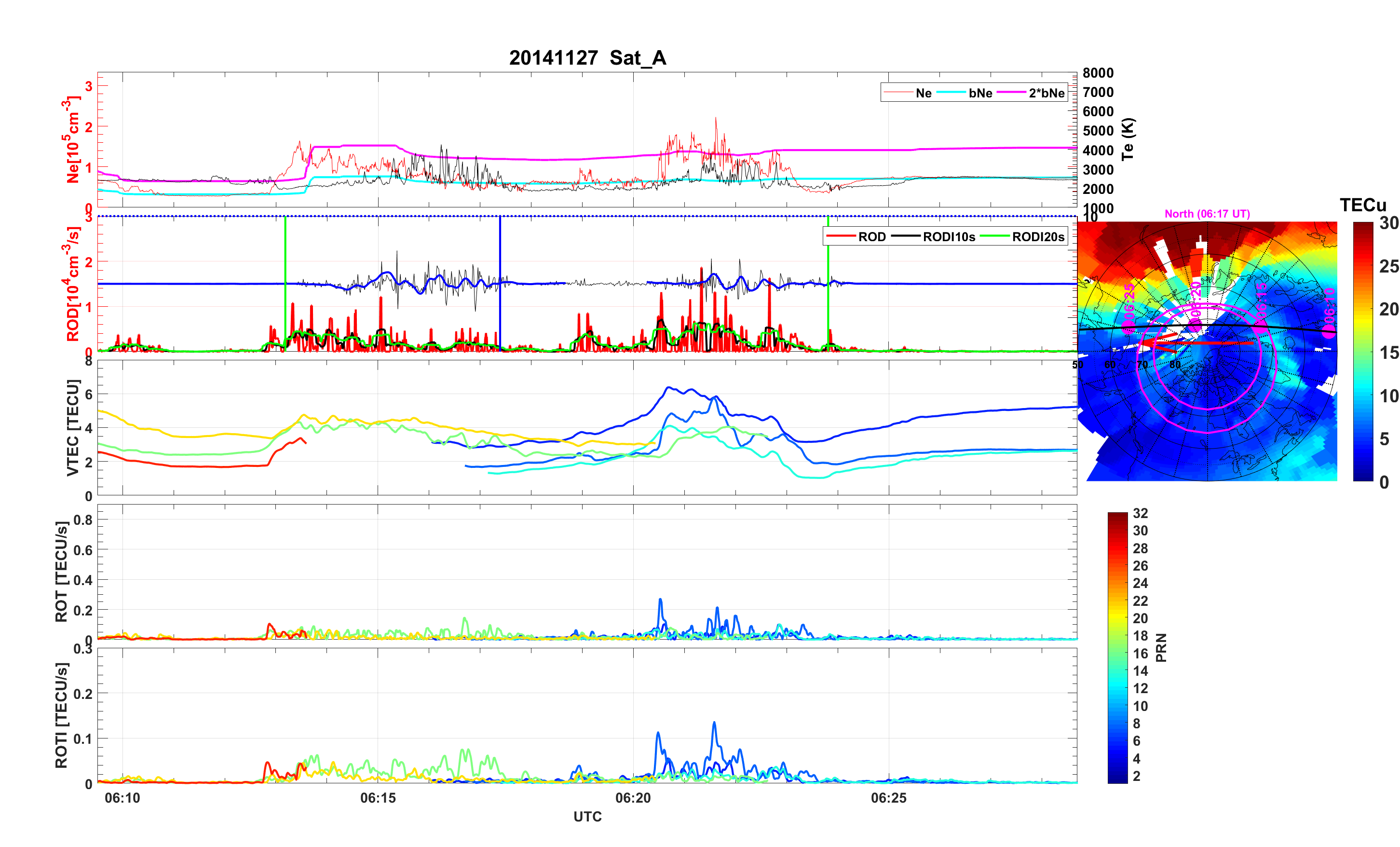Click the TECu colorbar
This screenshot has width=1400, height=847.
click(1363, 351)
